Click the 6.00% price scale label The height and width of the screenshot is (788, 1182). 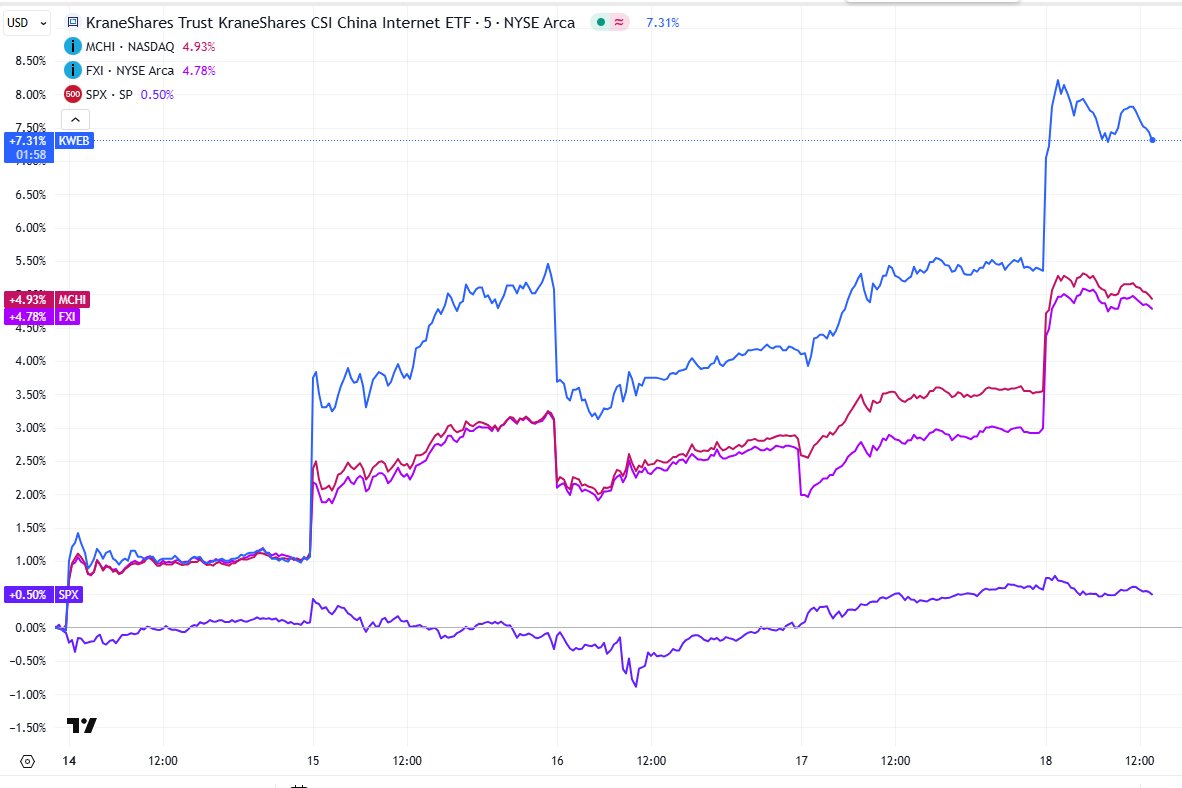pyautogui.click(x=30, y=228)
